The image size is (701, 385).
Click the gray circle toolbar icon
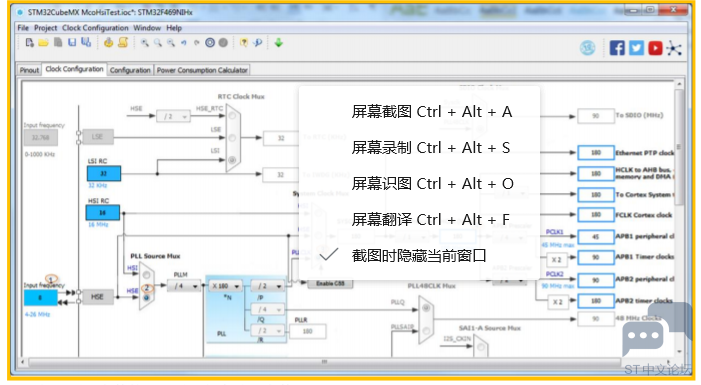[223, 43]
